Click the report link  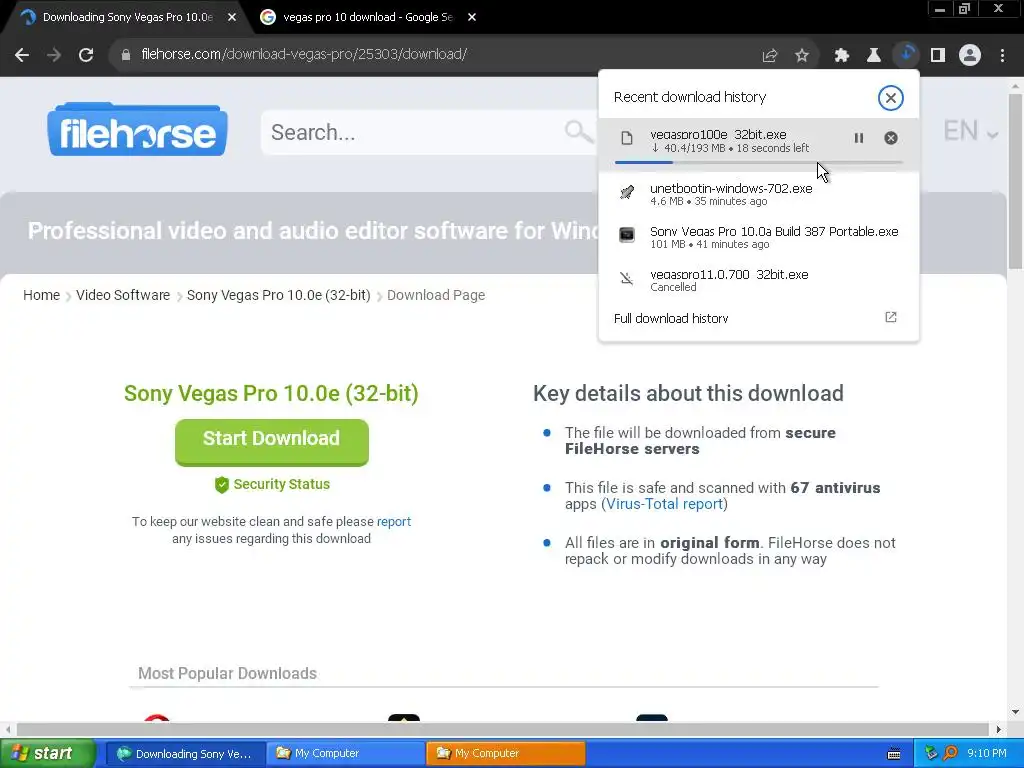(394, 522)
